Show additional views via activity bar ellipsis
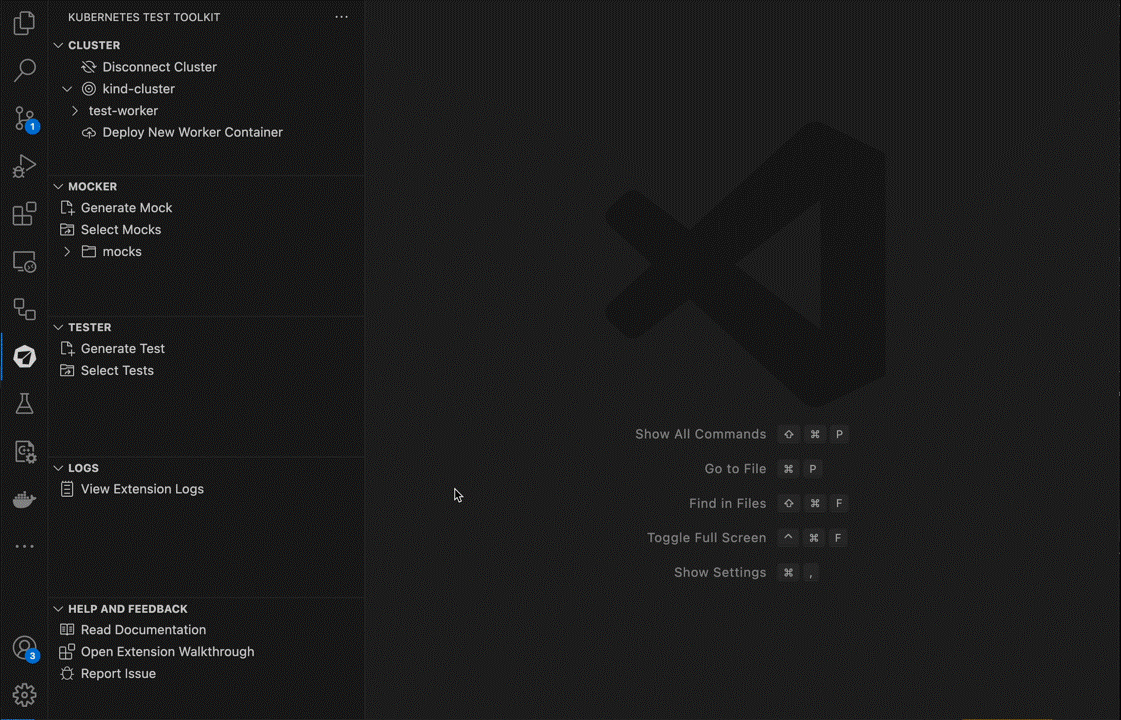 click(x=24, y=547)
